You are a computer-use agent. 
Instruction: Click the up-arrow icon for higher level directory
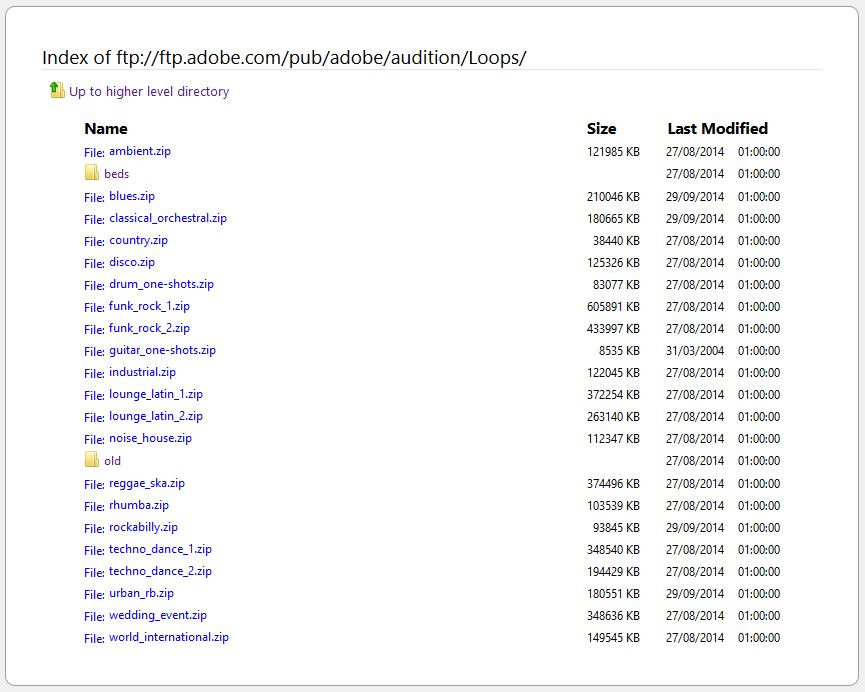coord(57,90)
